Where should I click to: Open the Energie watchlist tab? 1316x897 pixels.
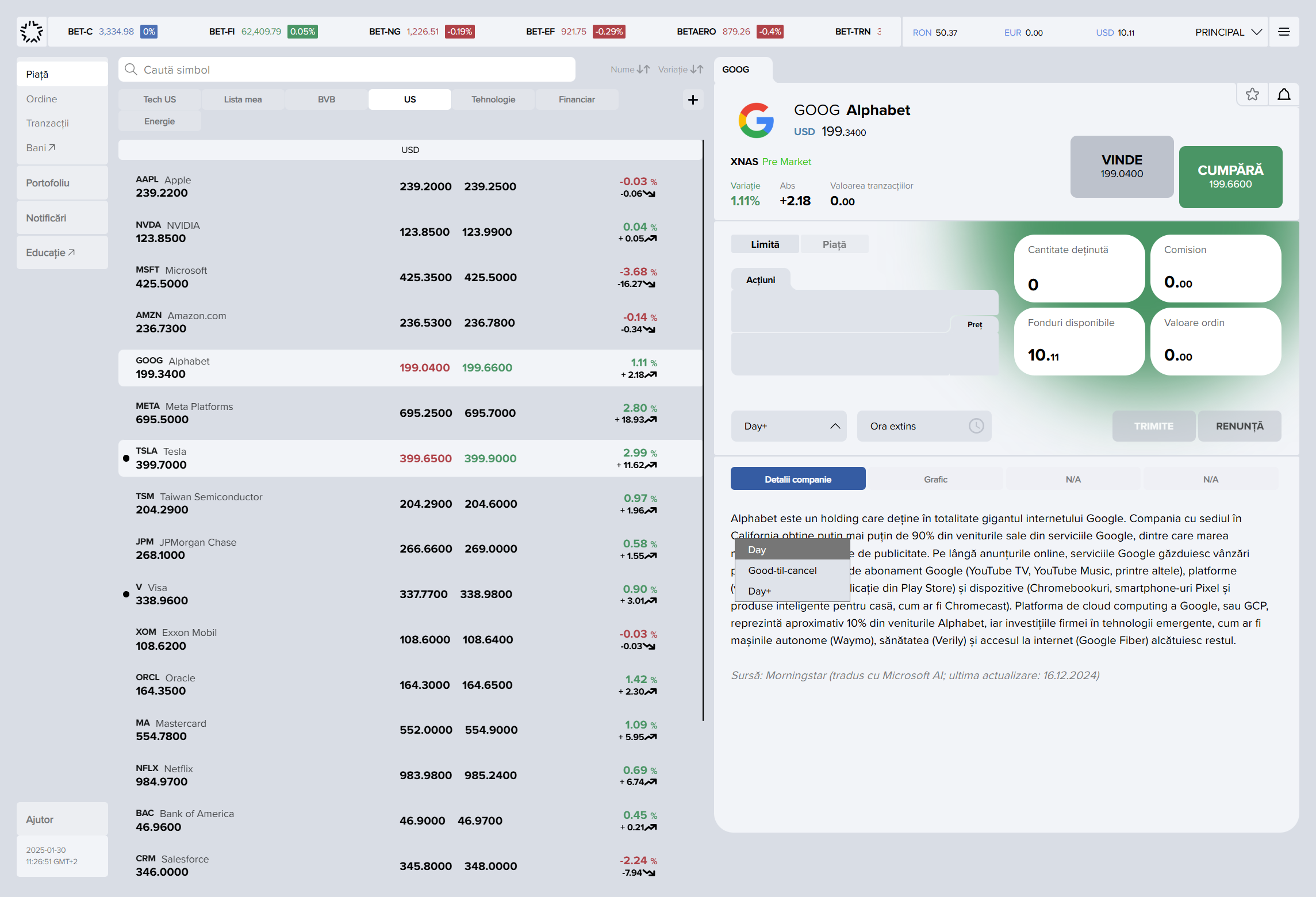[160, 121]
